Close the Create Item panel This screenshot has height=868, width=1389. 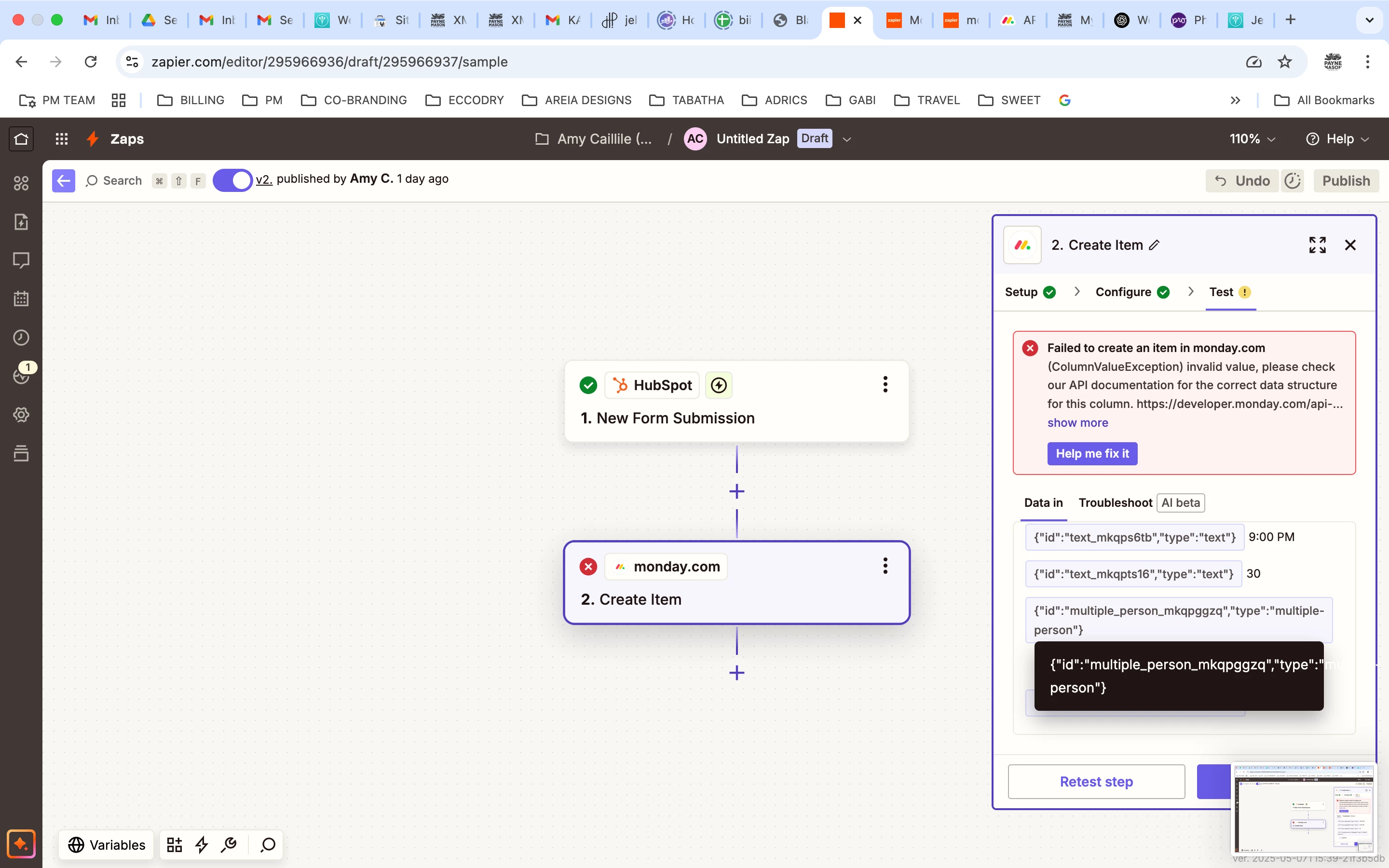1350,245
